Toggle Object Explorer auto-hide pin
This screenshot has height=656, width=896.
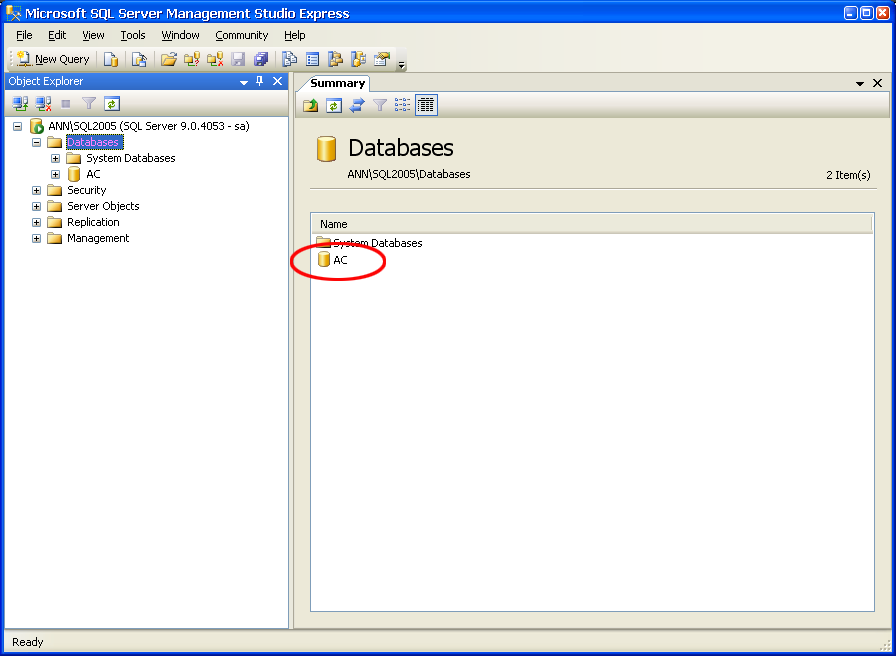tap(260, 81)
